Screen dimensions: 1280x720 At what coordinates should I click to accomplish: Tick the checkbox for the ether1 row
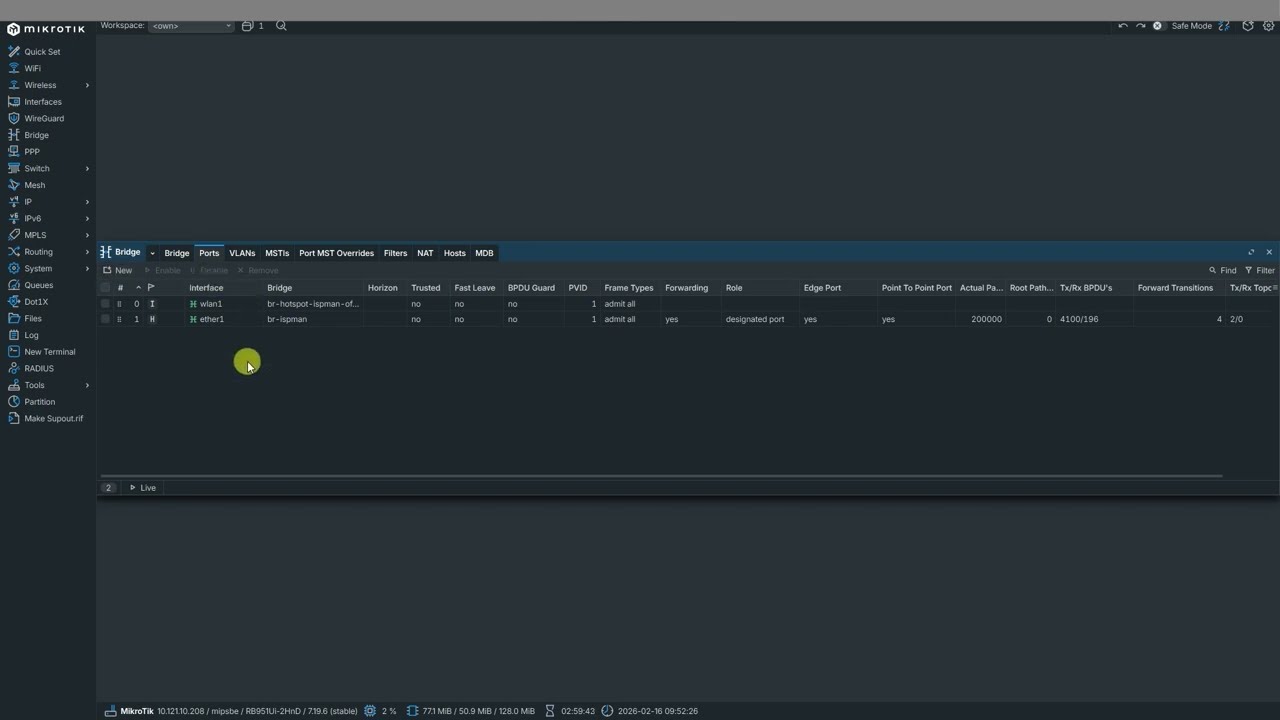(x=105, y=319)
